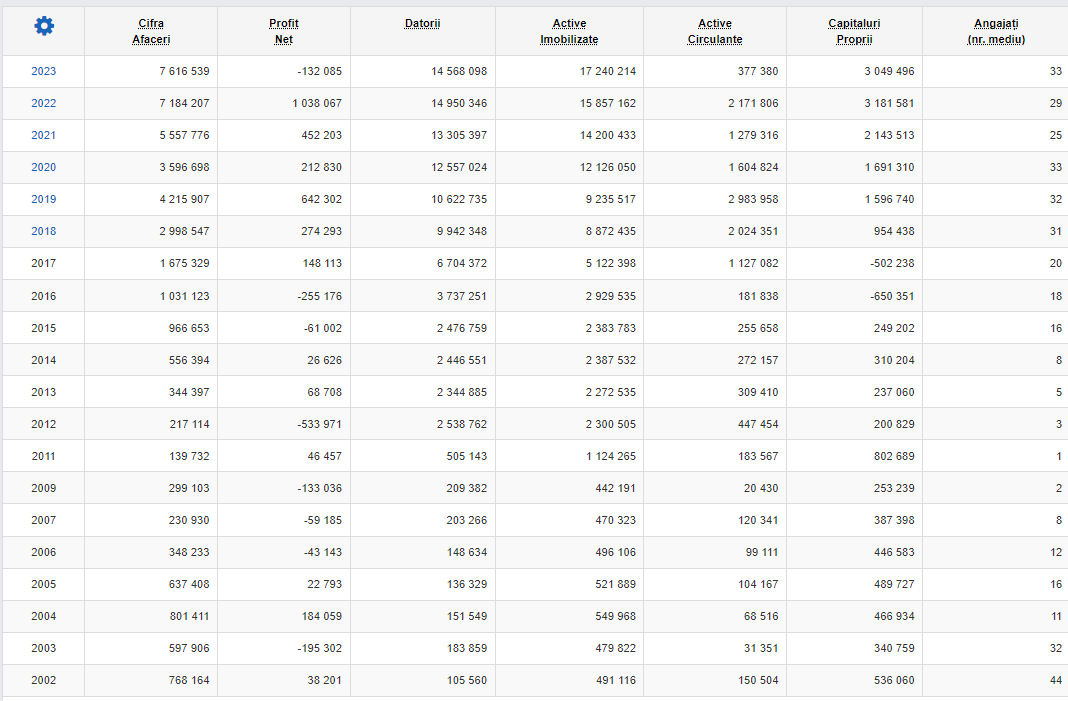
Task: Click equity value 802 689
Action: [894, 456]
